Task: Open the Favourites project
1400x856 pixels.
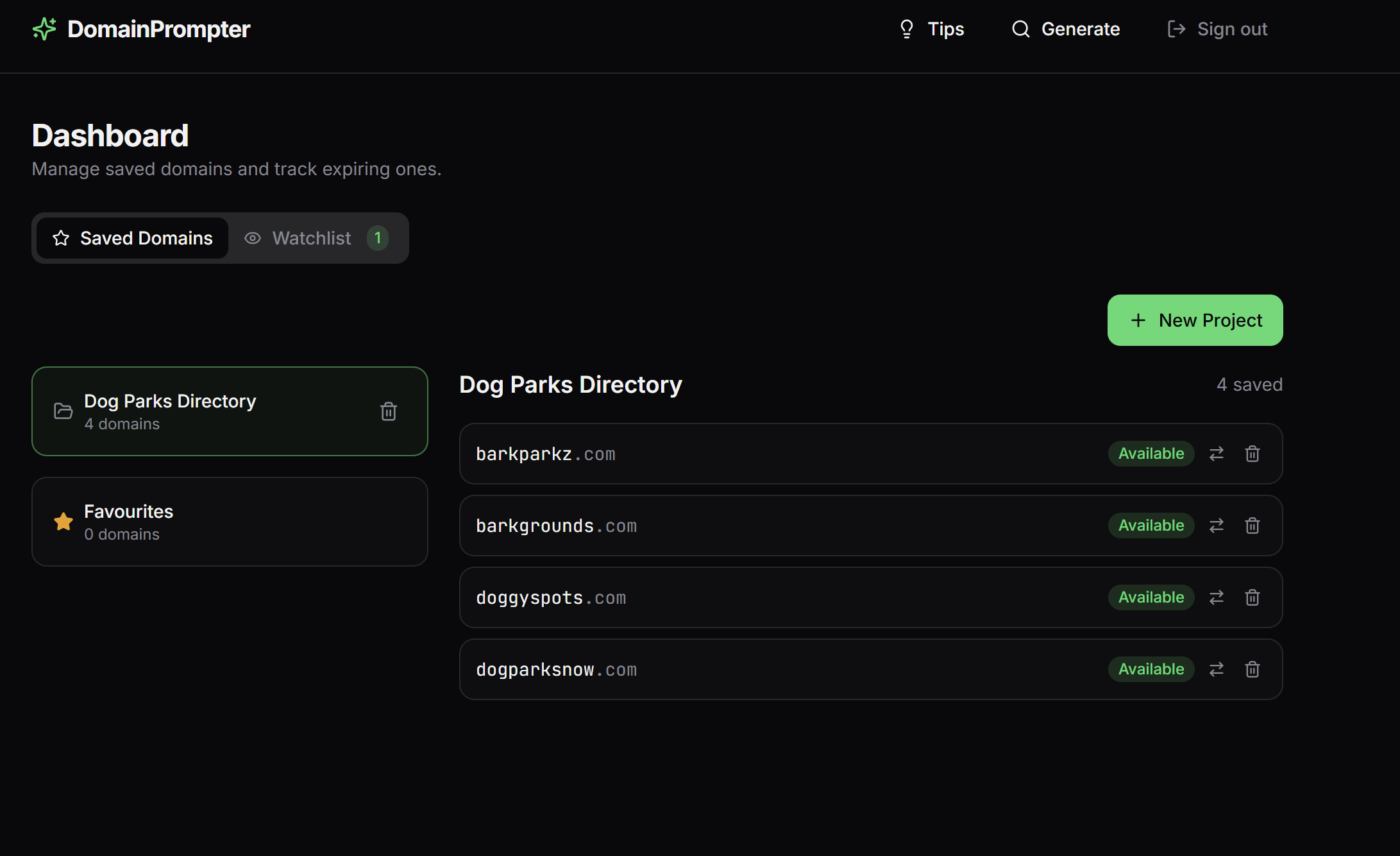Action: click(230, 522)
